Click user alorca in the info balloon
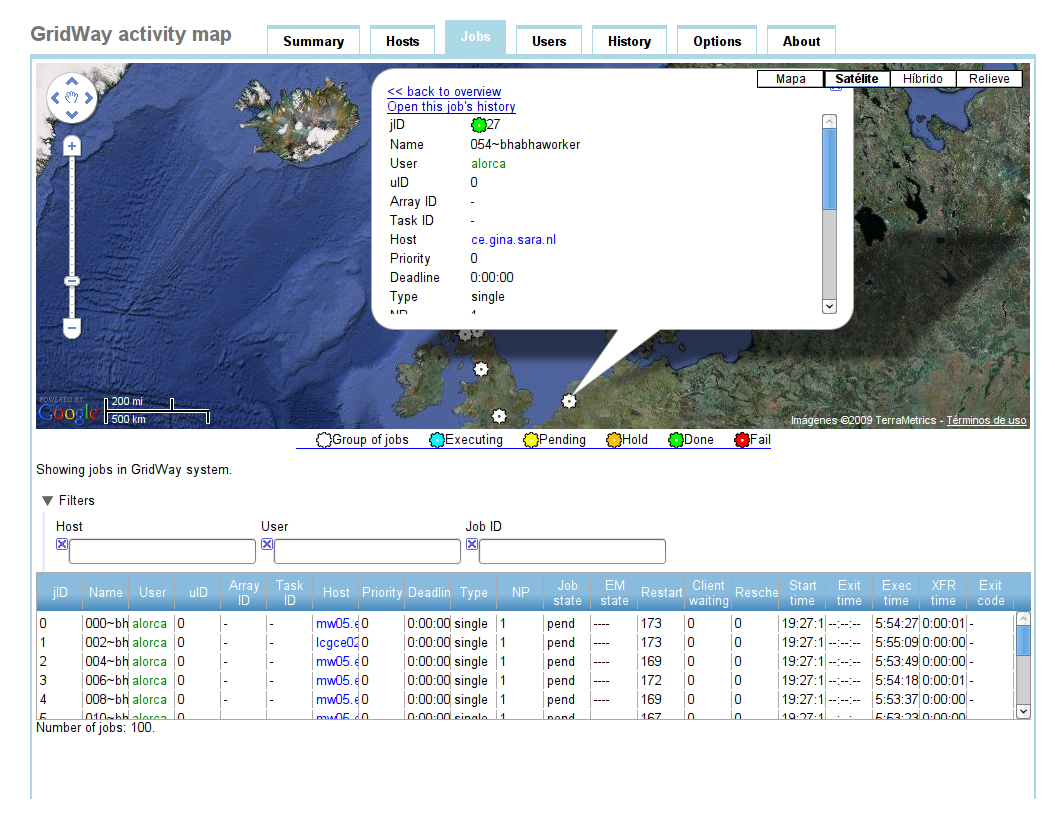 488,164
